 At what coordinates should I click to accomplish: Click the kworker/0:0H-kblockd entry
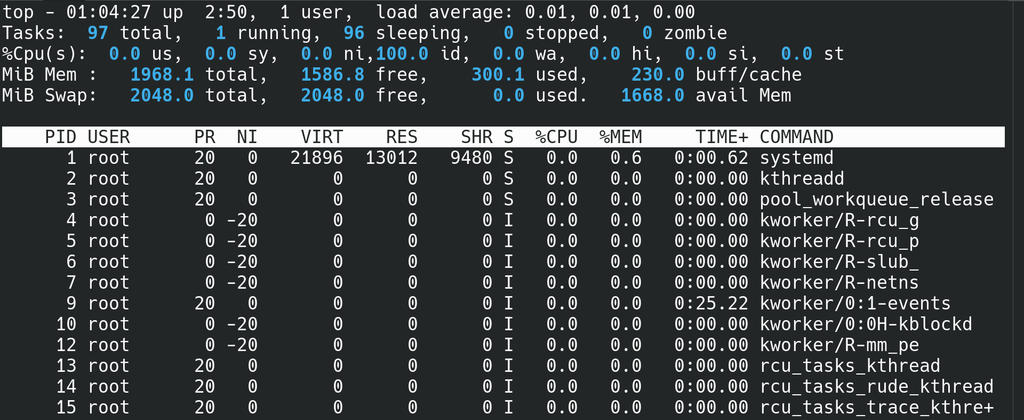click(866, 325)
